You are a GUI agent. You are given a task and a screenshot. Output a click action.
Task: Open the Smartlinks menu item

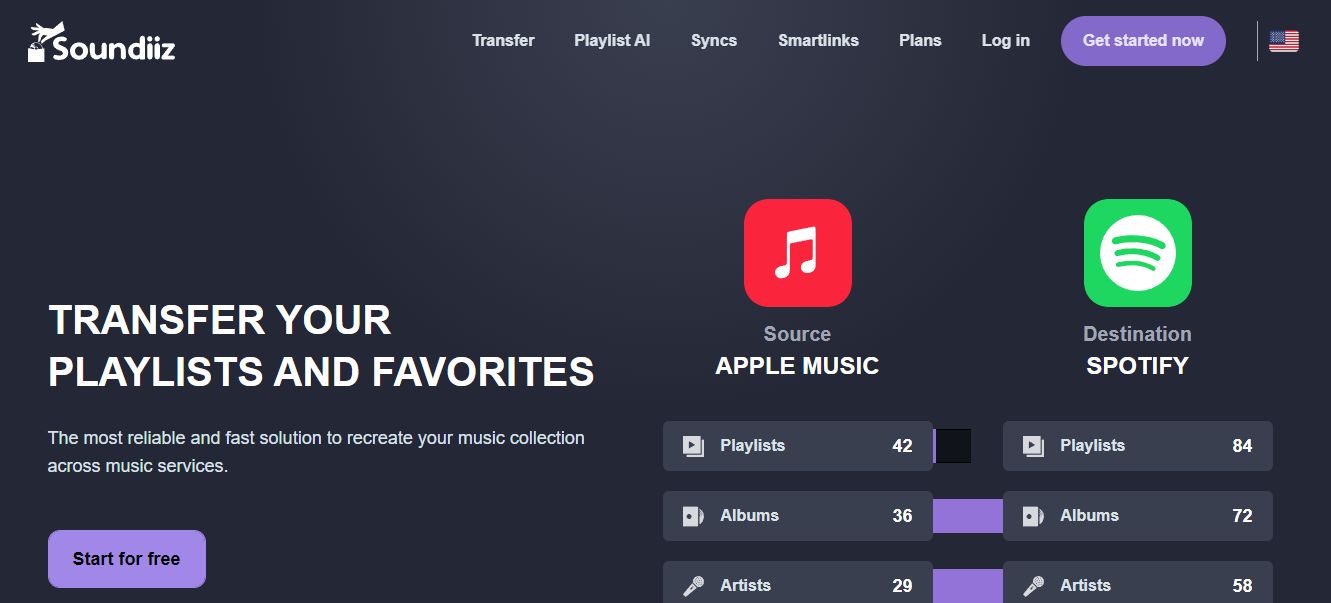pos(818,41)
